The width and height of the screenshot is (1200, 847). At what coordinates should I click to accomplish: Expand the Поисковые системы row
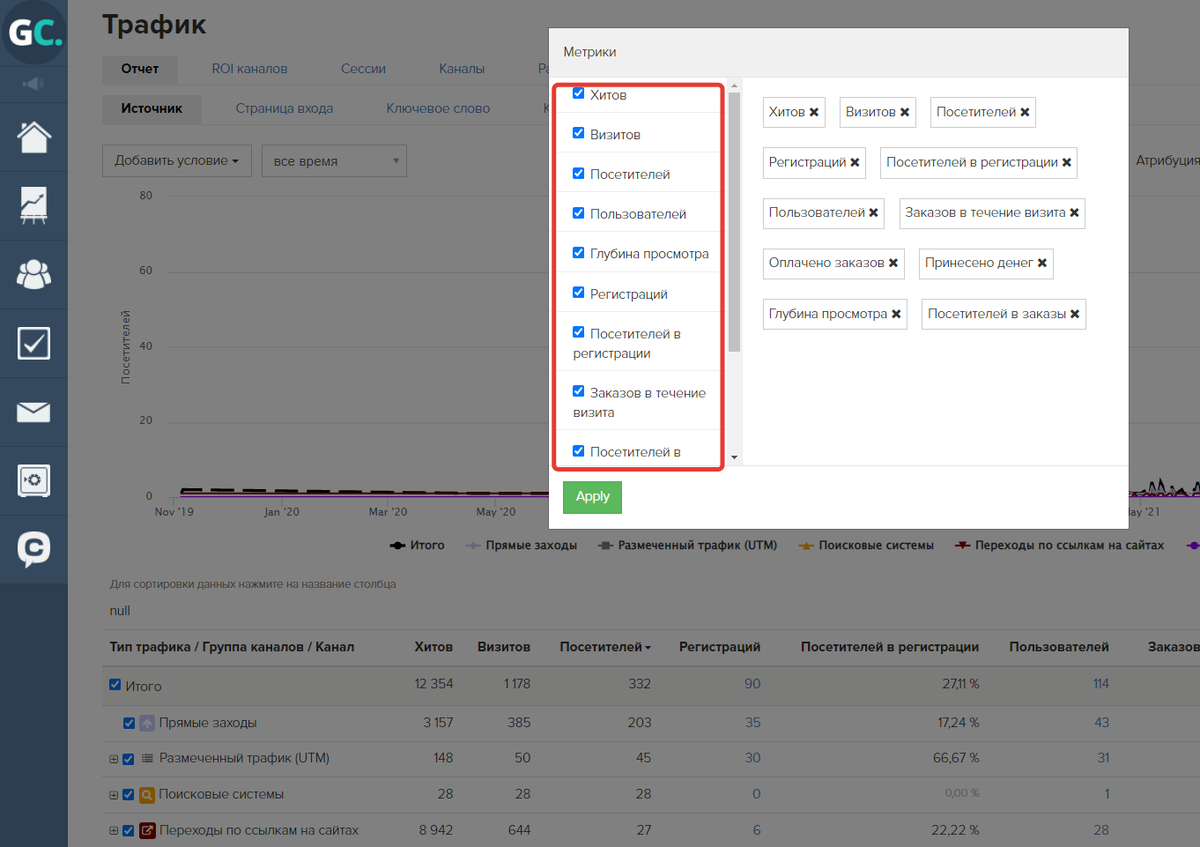coord(114,795)
